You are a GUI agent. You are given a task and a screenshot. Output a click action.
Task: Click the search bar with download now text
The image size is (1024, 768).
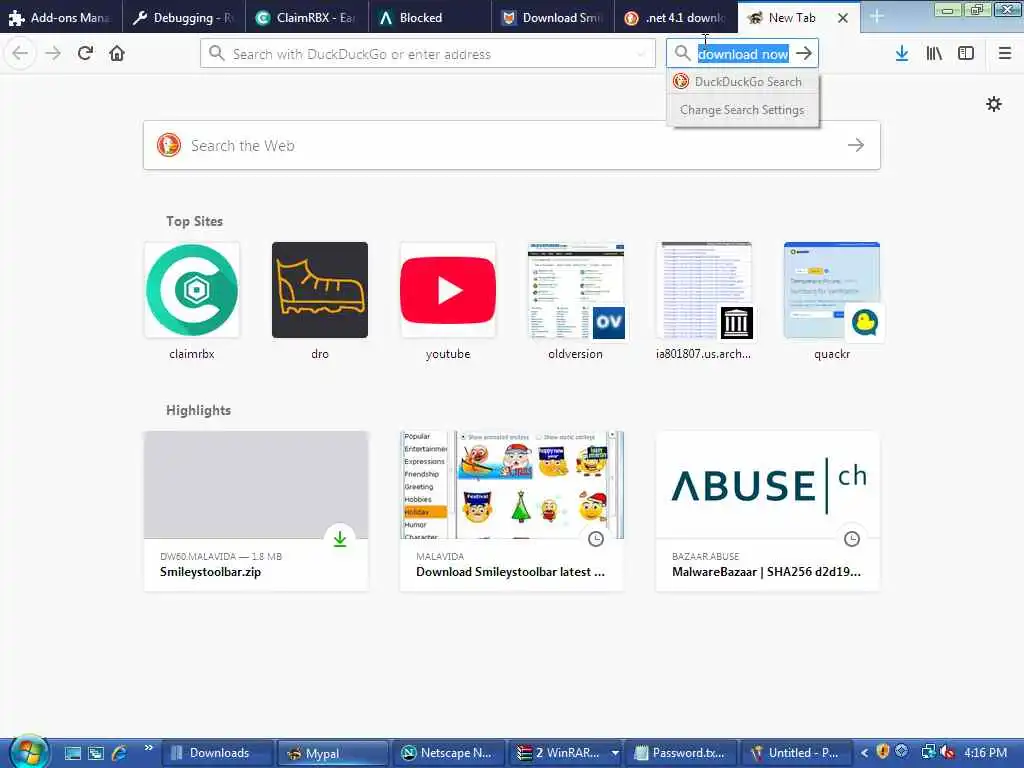coord(743,54)
